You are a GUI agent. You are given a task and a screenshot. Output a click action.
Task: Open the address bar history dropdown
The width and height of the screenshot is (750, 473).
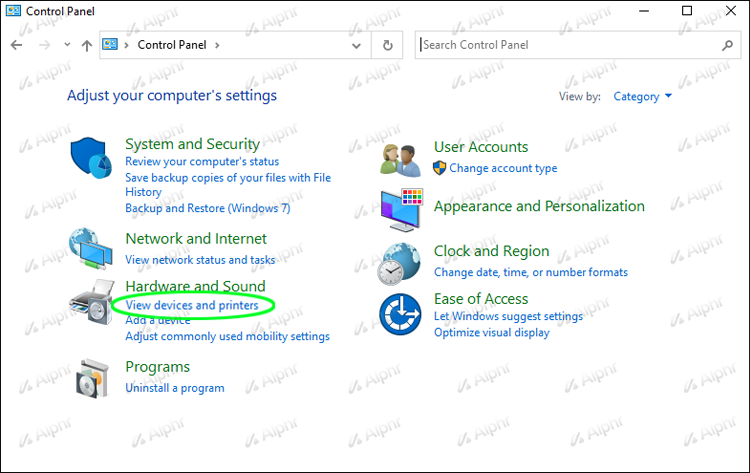pos(356,45)
